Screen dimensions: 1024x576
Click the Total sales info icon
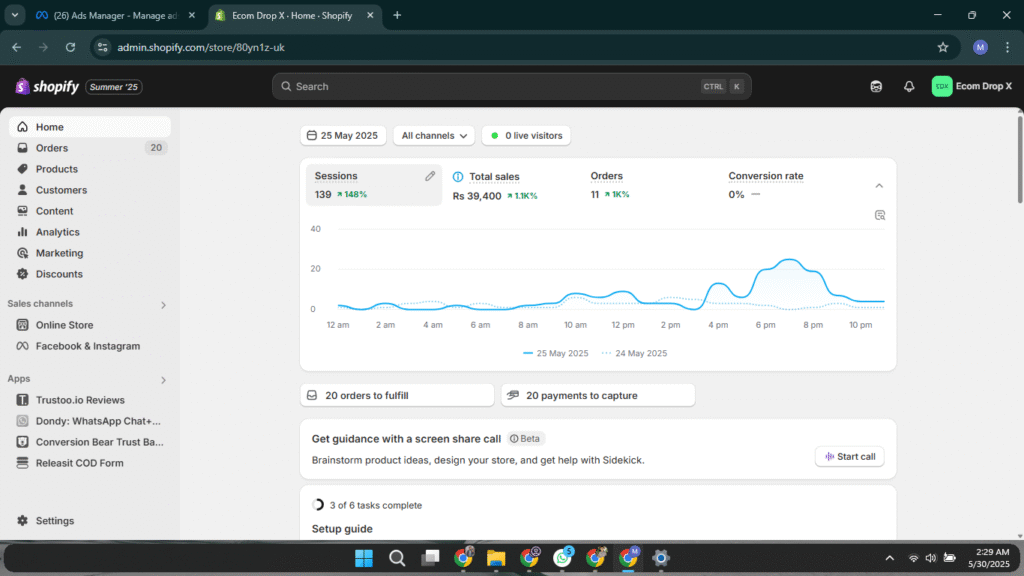(458, 177)
